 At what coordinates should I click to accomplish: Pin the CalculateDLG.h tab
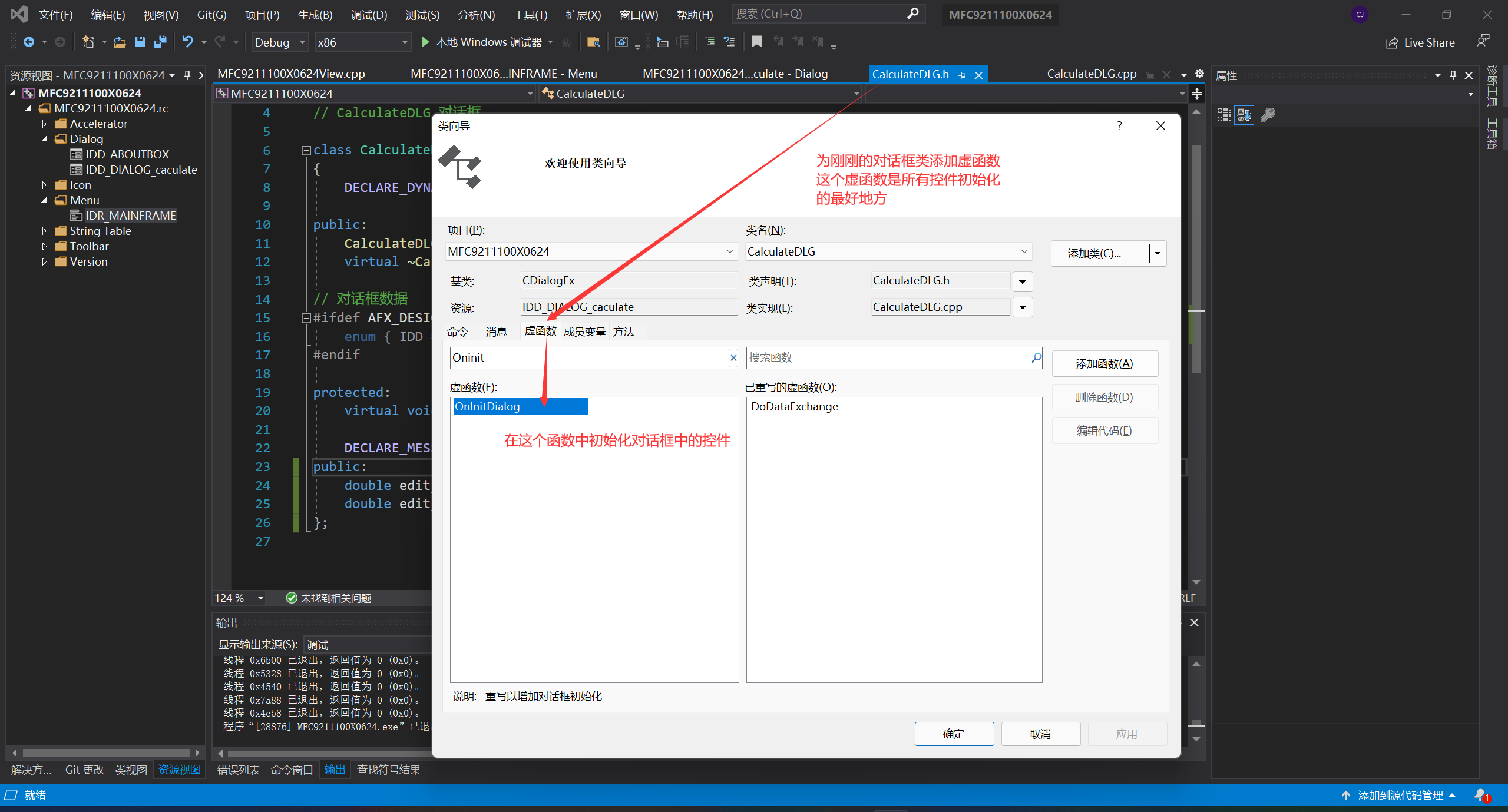[963, 75]
